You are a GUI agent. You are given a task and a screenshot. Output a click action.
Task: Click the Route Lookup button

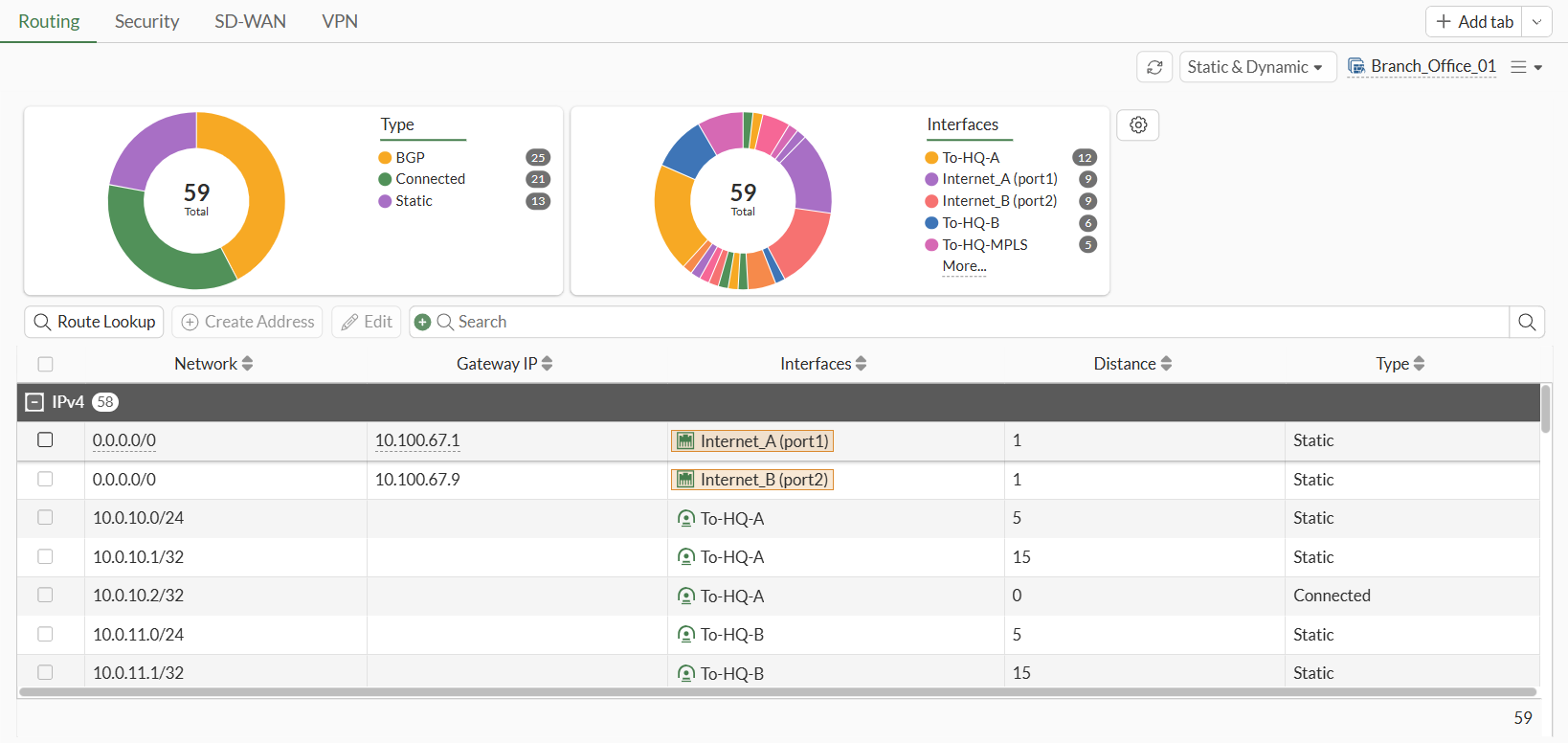(x=95, y=322)
